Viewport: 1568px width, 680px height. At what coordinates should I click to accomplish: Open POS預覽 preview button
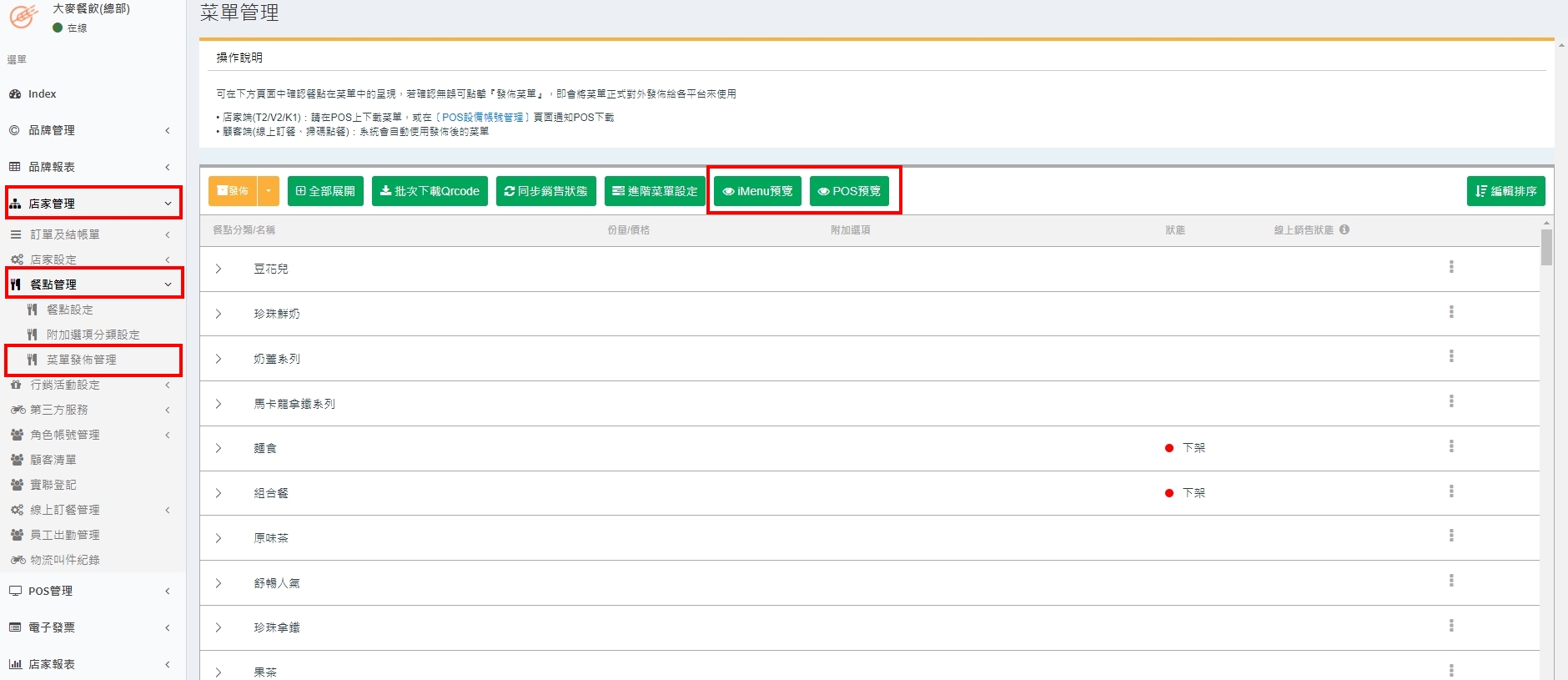point(849,191)
